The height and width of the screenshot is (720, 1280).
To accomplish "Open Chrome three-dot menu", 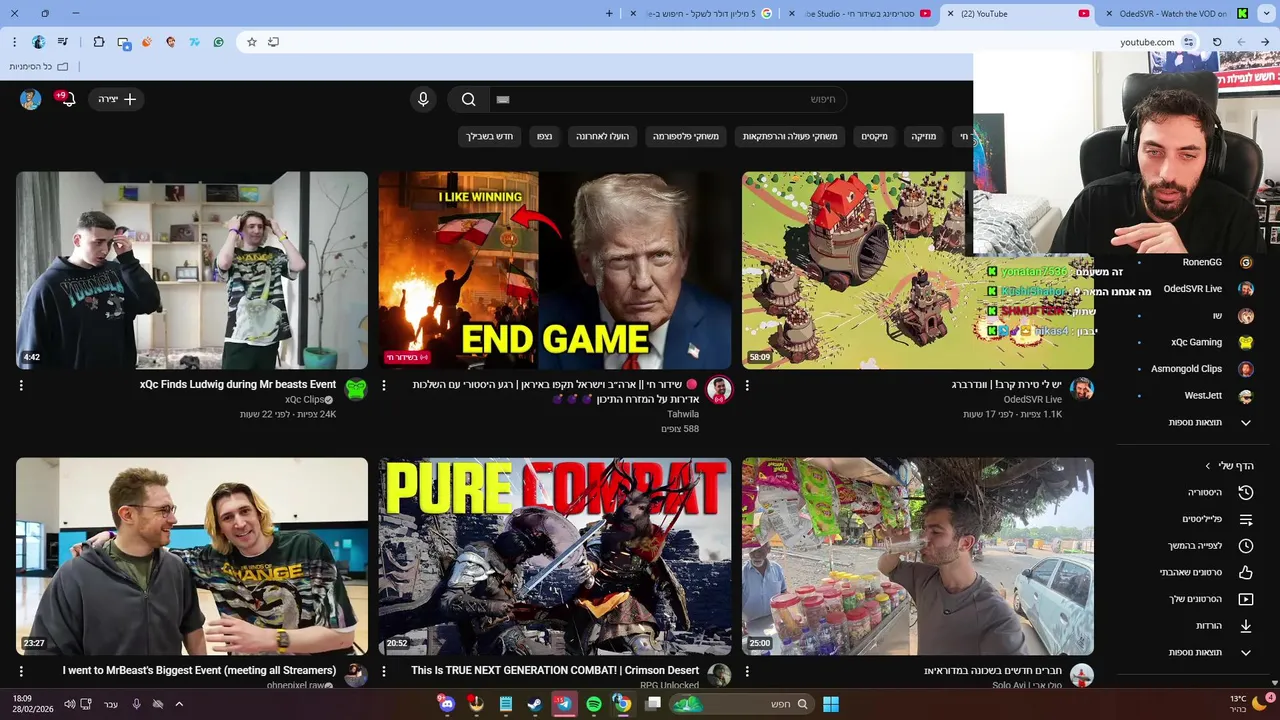I will (14, 42).
